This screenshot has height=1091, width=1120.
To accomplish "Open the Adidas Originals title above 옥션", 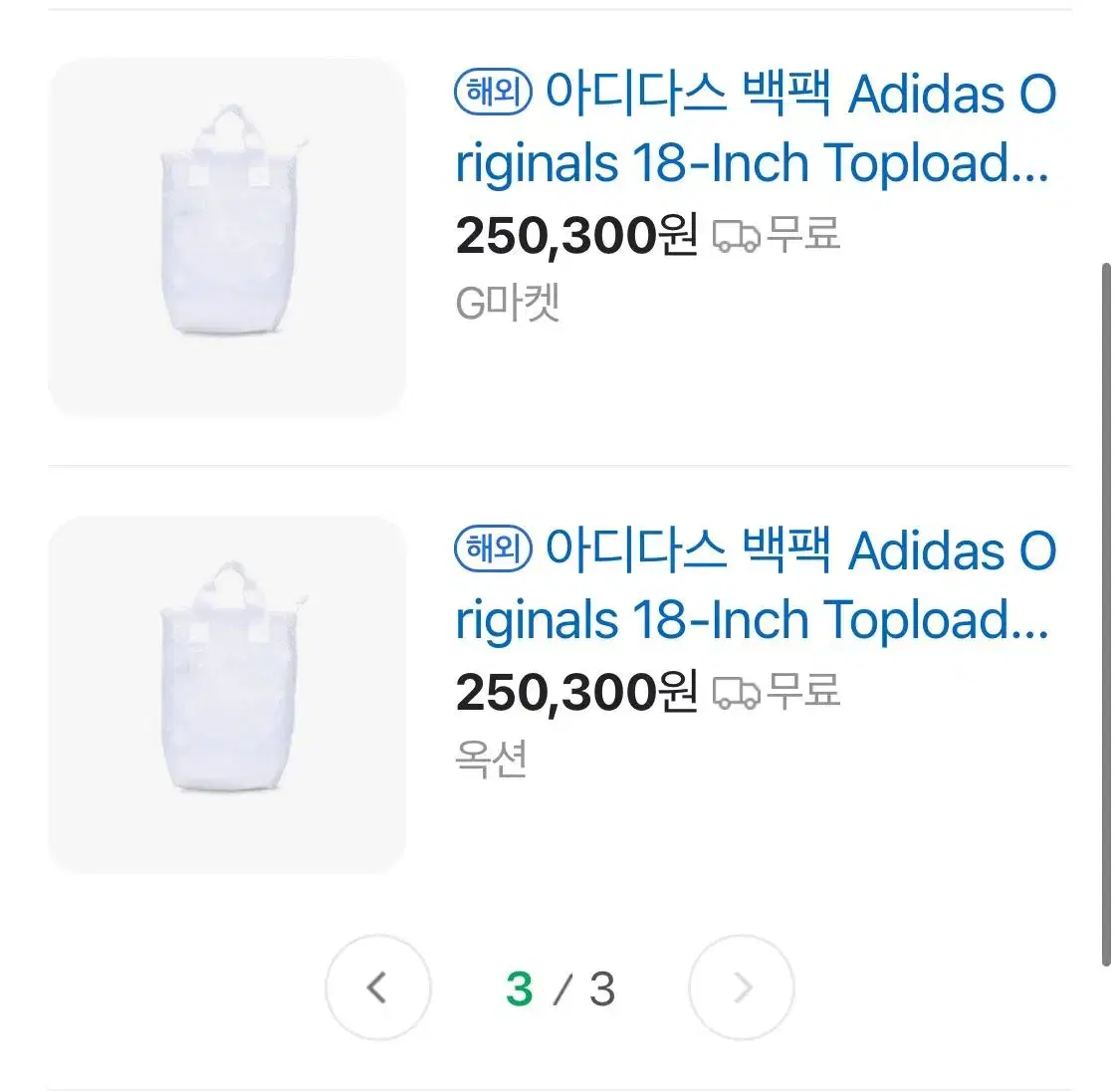I will [755, 585].
